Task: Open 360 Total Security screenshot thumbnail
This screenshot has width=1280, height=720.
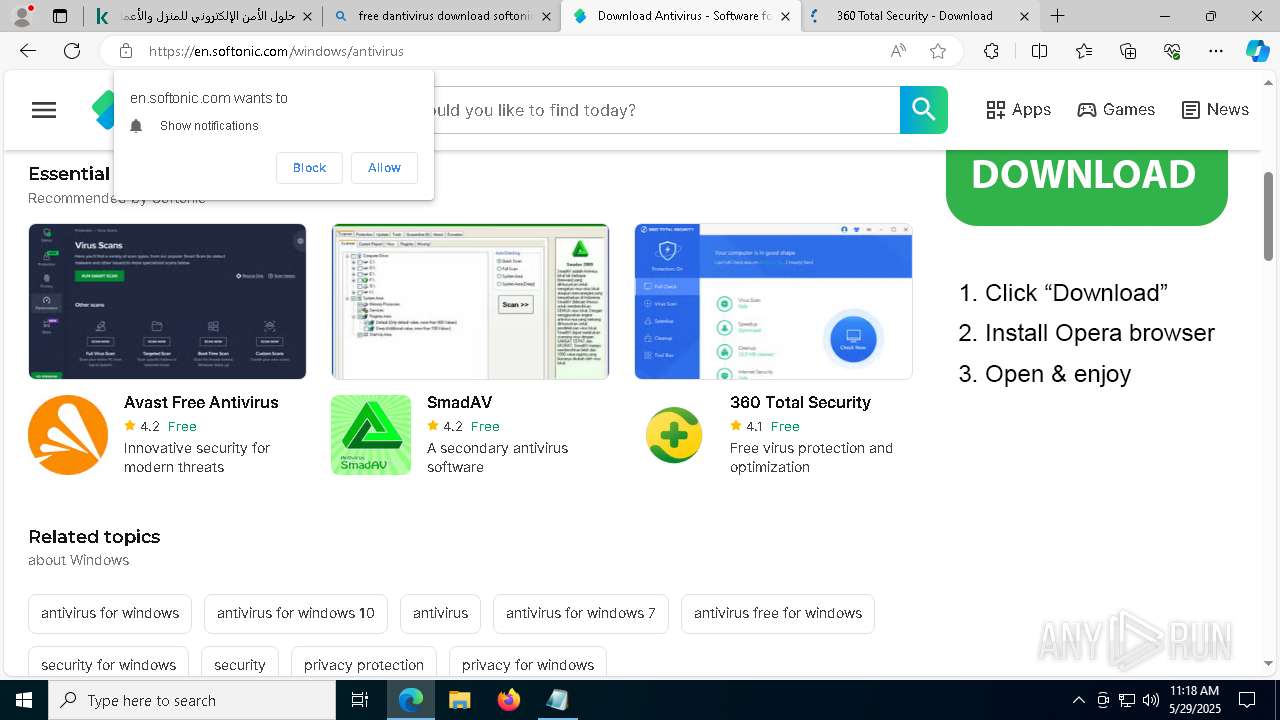Action: [x=773, y=301]
